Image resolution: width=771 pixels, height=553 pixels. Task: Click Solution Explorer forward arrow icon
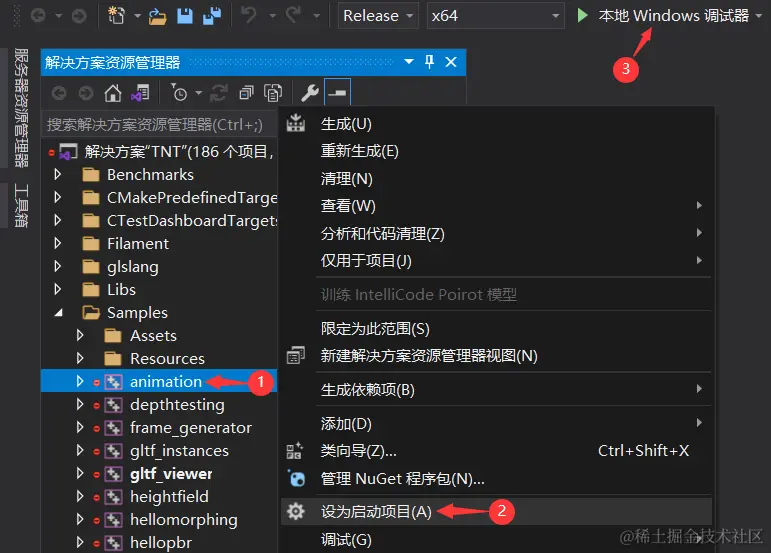coord(86,93)
